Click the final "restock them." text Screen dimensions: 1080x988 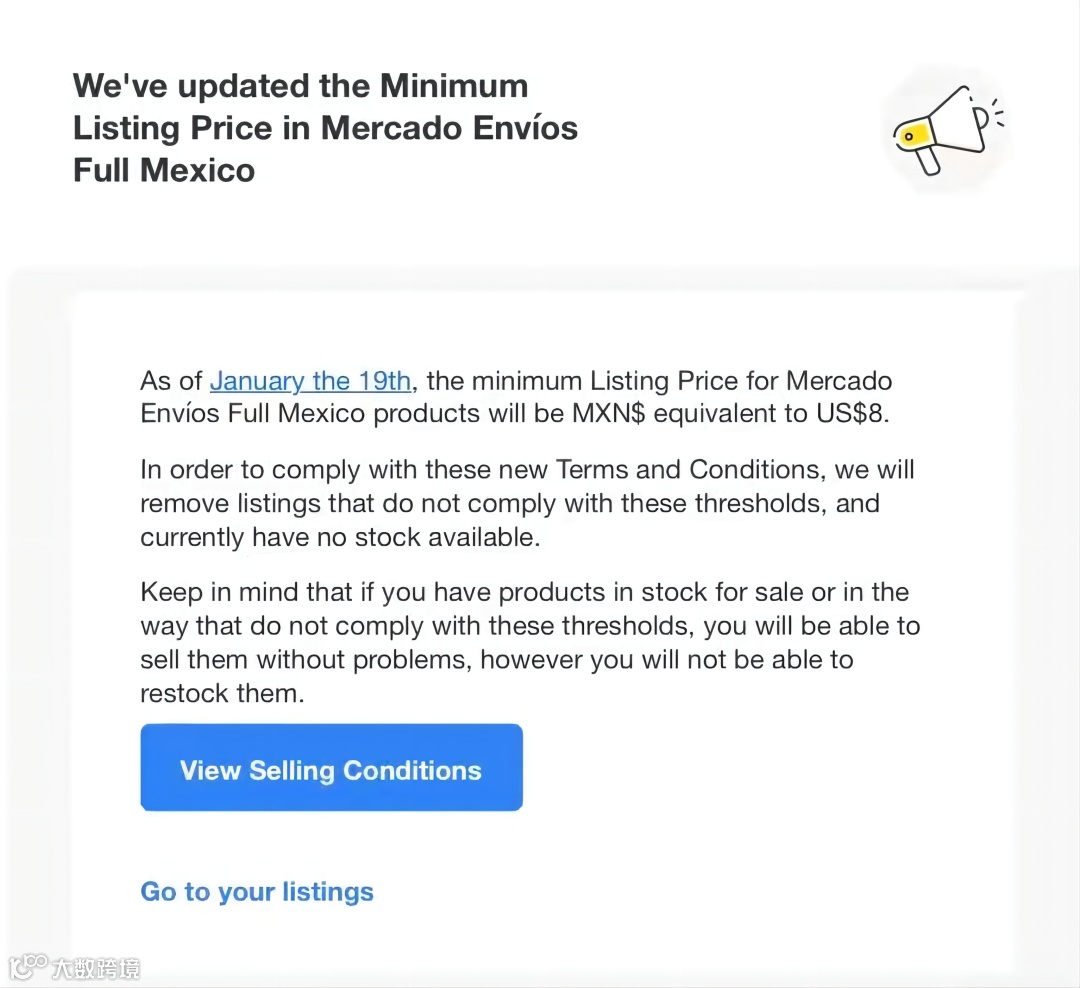click(221, 693)
